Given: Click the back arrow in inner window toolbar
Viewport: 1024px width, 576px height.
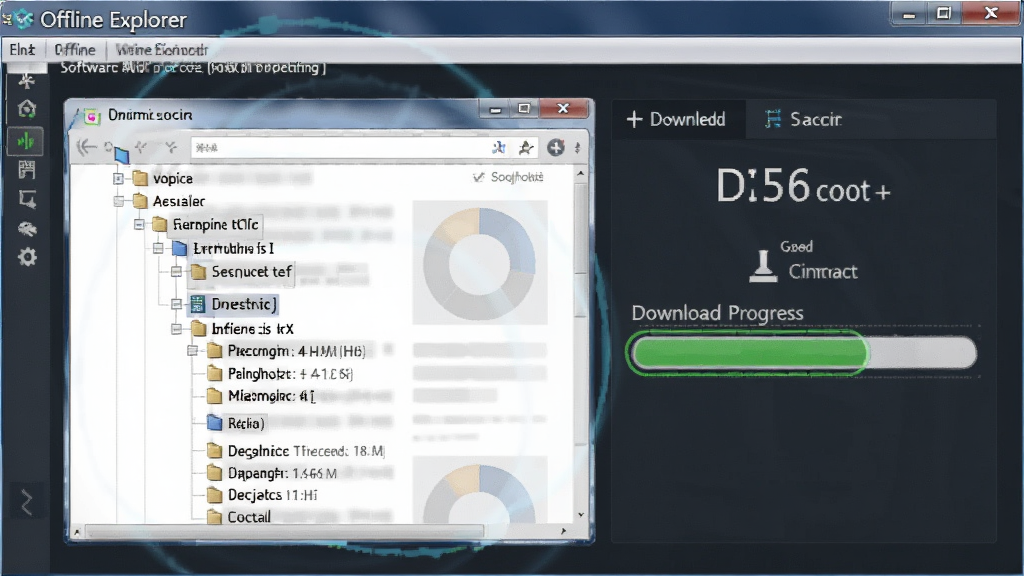Looking at the screenshot, I should click(x=86, y=148).
